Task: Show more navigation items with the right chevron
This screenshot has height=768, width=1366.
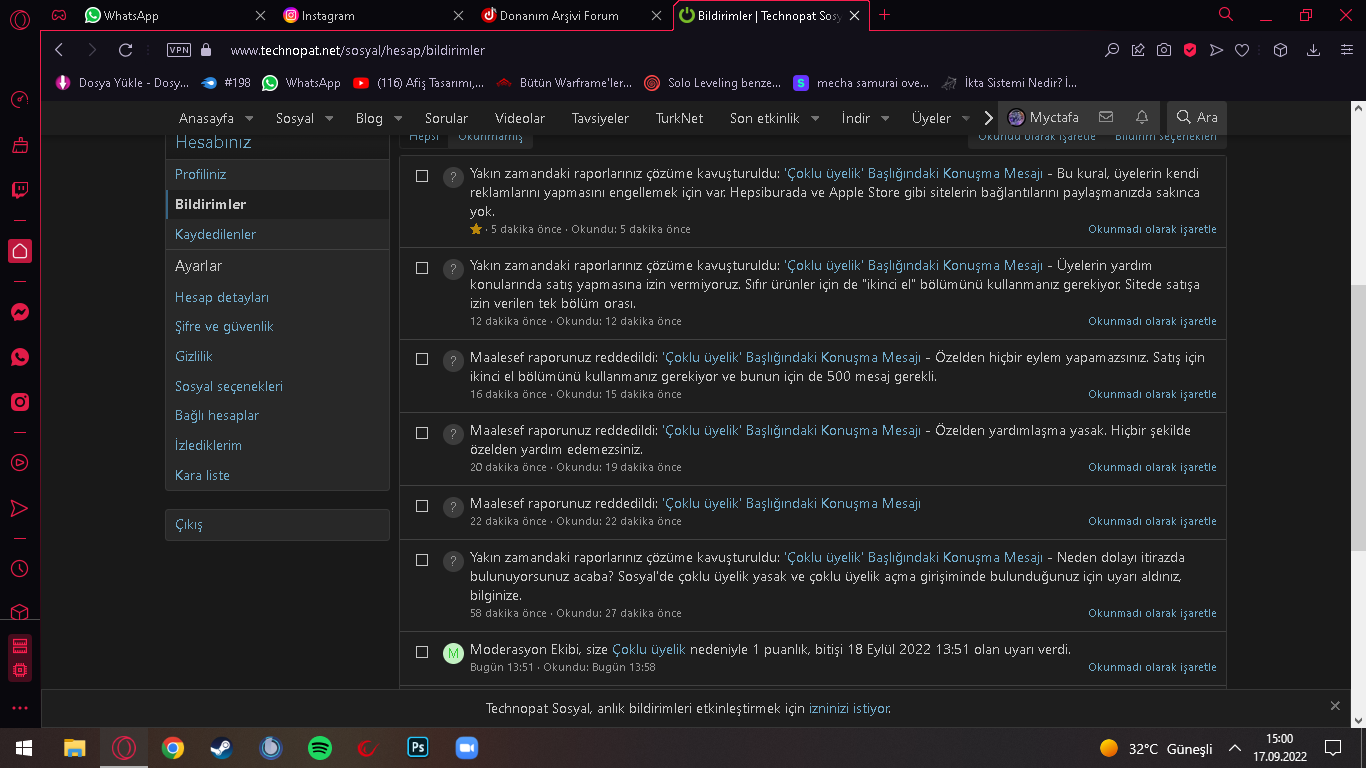Action: click(988, 118)
